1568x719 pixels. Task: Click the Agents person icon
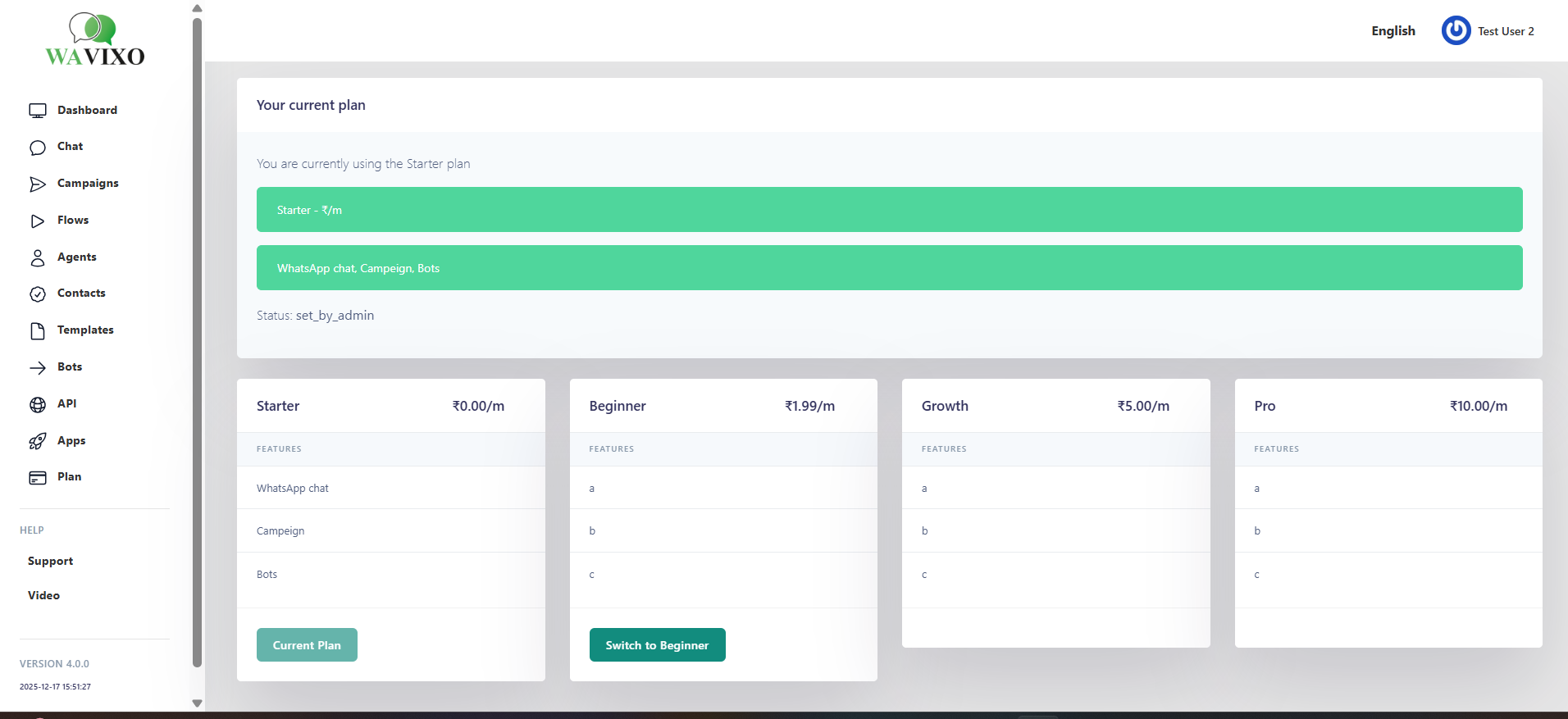point(38,257)
